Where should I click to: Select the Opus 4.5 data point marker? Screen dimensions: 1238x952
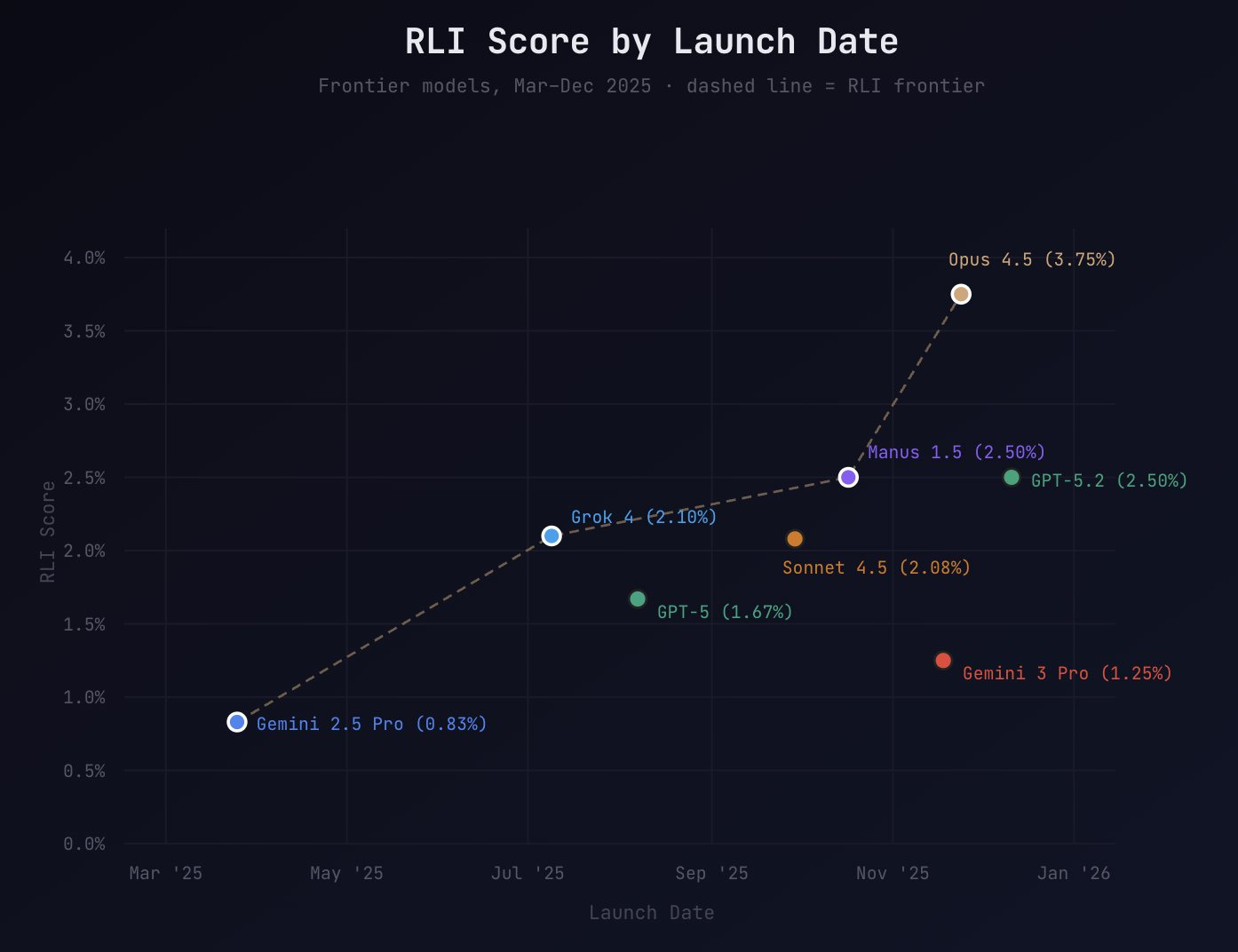961,294
